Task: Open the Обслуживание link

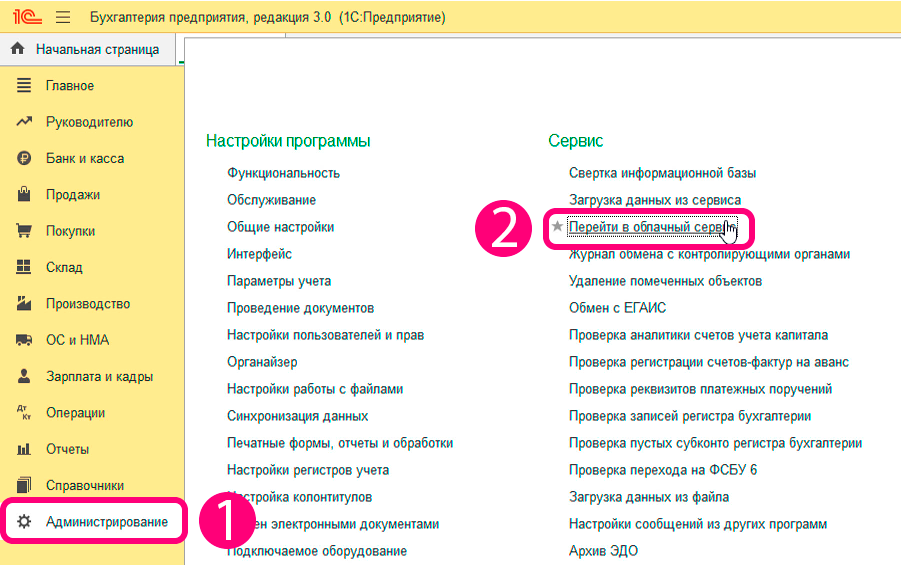Action: click(271, 200)
